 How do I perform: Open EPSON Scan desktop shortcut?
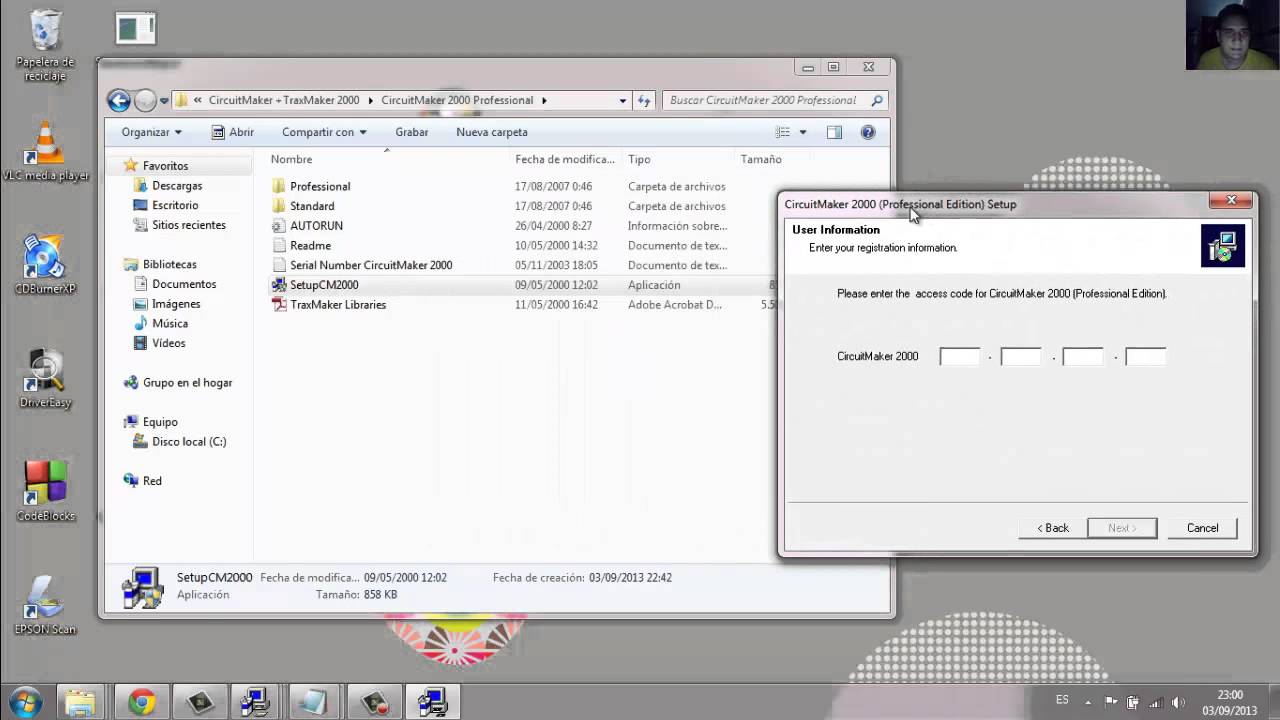point(45,606)
